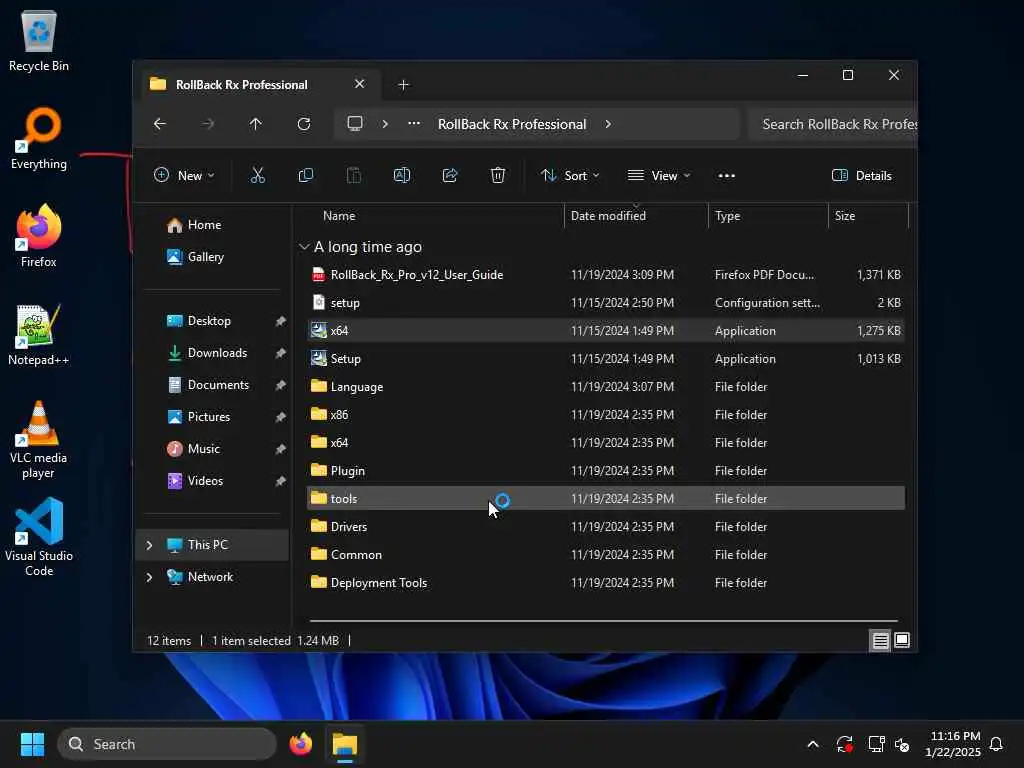Click the forward navigation arrow

(208, 124)
